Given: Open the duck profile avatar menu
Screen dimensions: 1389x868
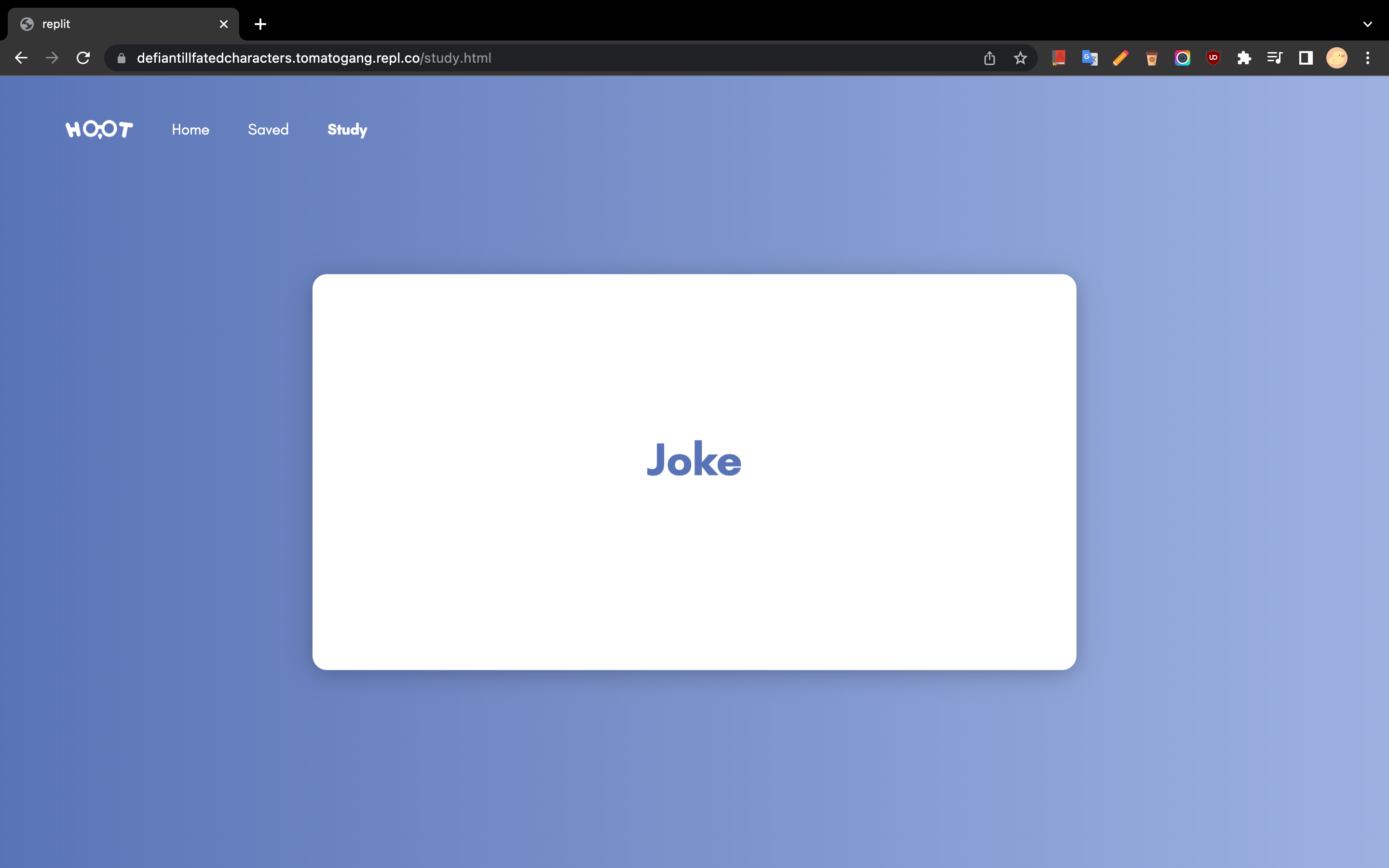Looking at the screenshot, I should pyautogui.click(x=1336, y=58).
